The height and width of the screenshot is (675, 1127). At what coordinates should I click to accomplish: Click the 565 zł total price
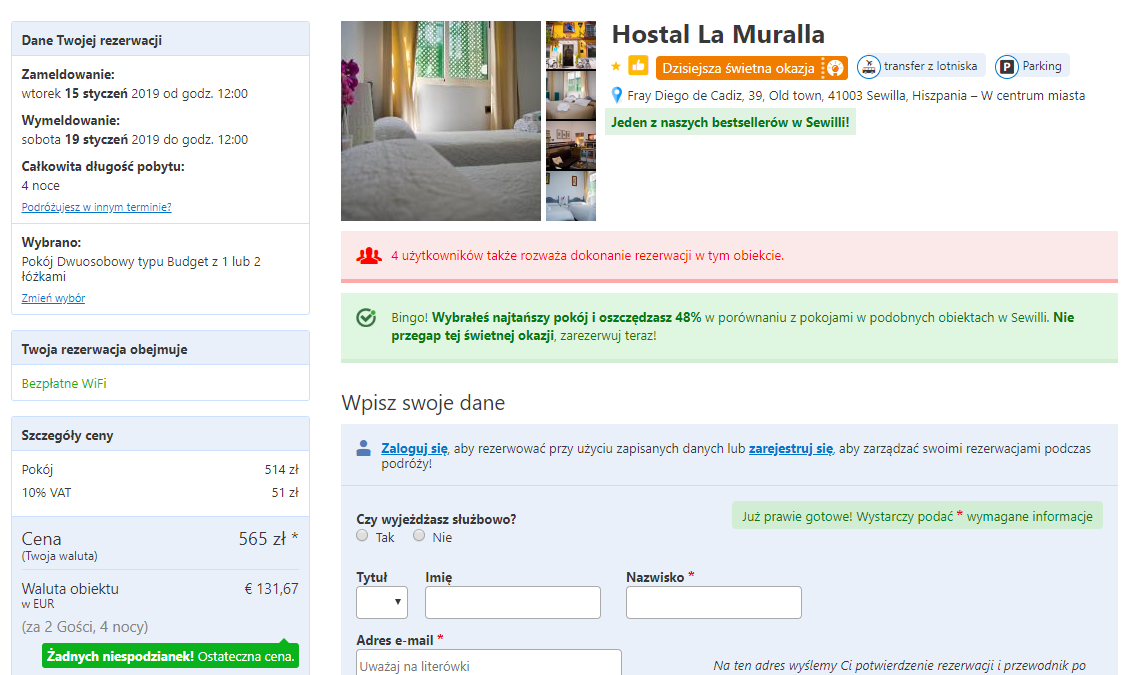coord(268,539)
